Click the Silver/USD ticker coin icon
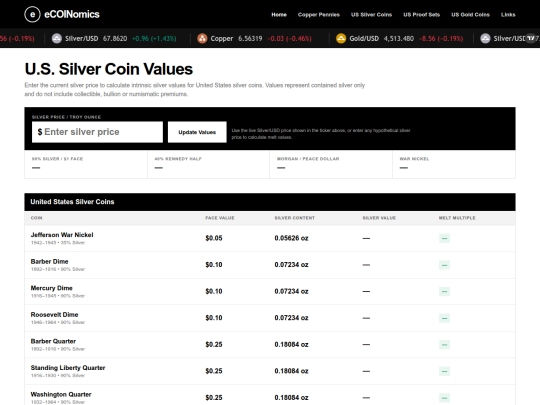 (57, 38)
